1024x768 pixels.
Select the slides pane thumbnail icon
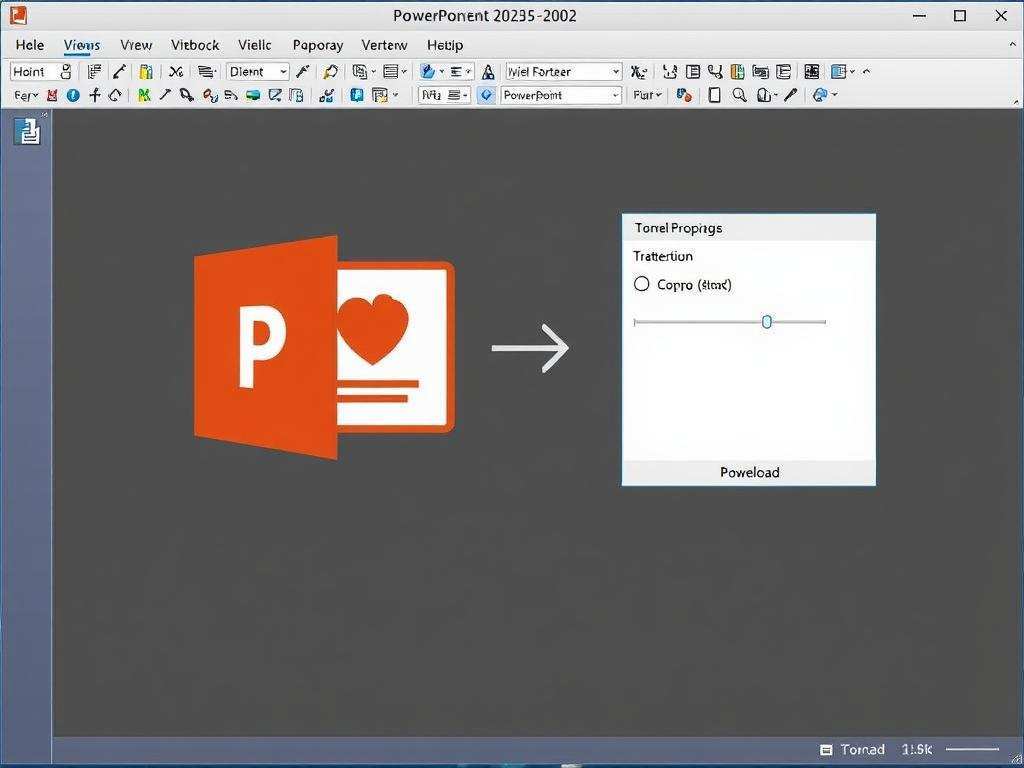coord(27,130)
